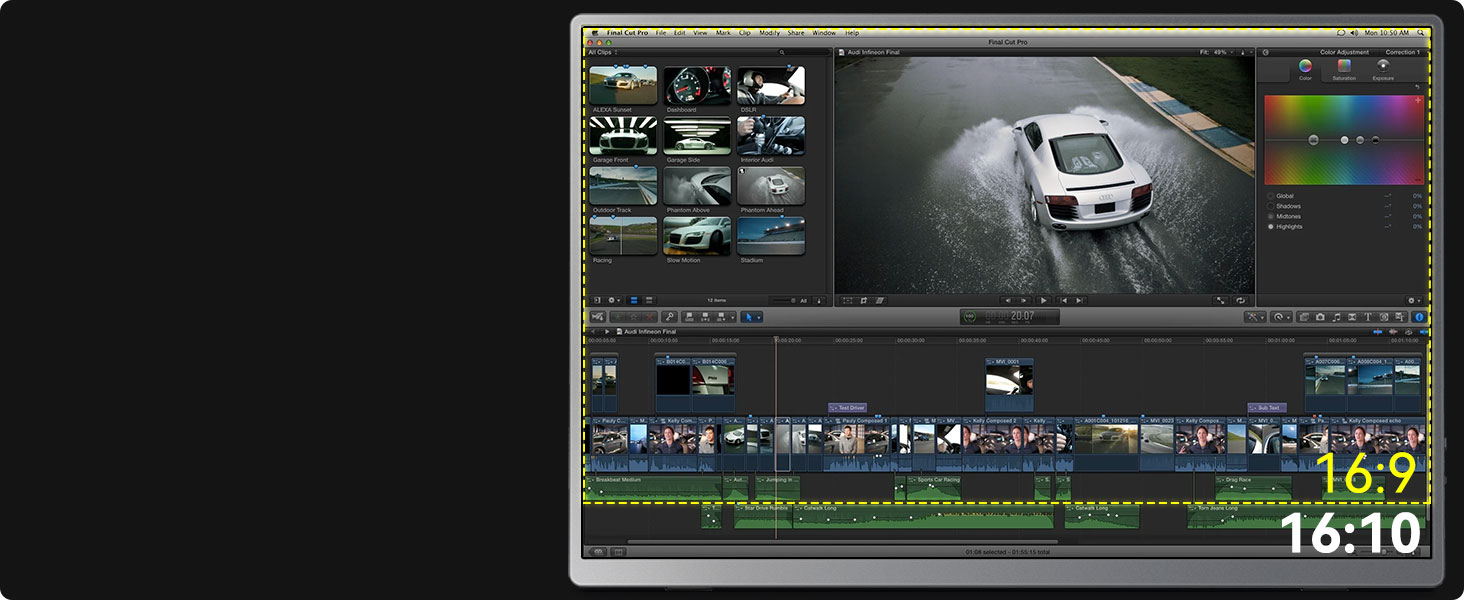This screenshot has height=600, width=1464.
Task: Open the Window menu
Action: pos(824,33)
